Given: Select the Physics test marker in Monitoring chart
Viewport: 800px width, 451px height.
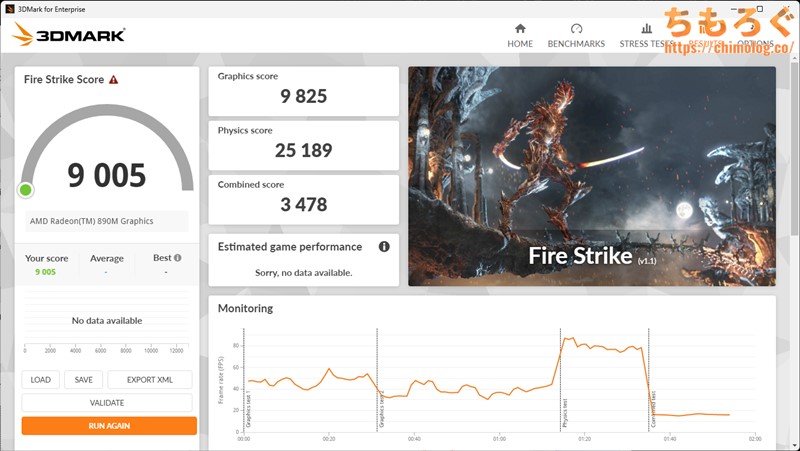Looking at the screenshot, I should coord(561,410).
